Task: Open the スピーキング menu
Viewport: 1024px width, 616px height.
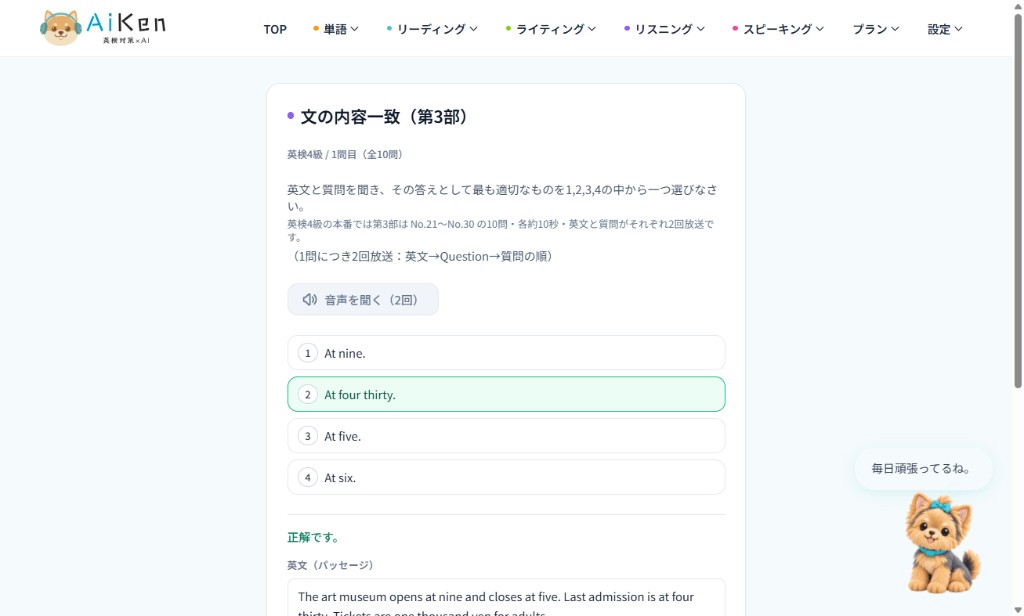Action: pos(778,29)
